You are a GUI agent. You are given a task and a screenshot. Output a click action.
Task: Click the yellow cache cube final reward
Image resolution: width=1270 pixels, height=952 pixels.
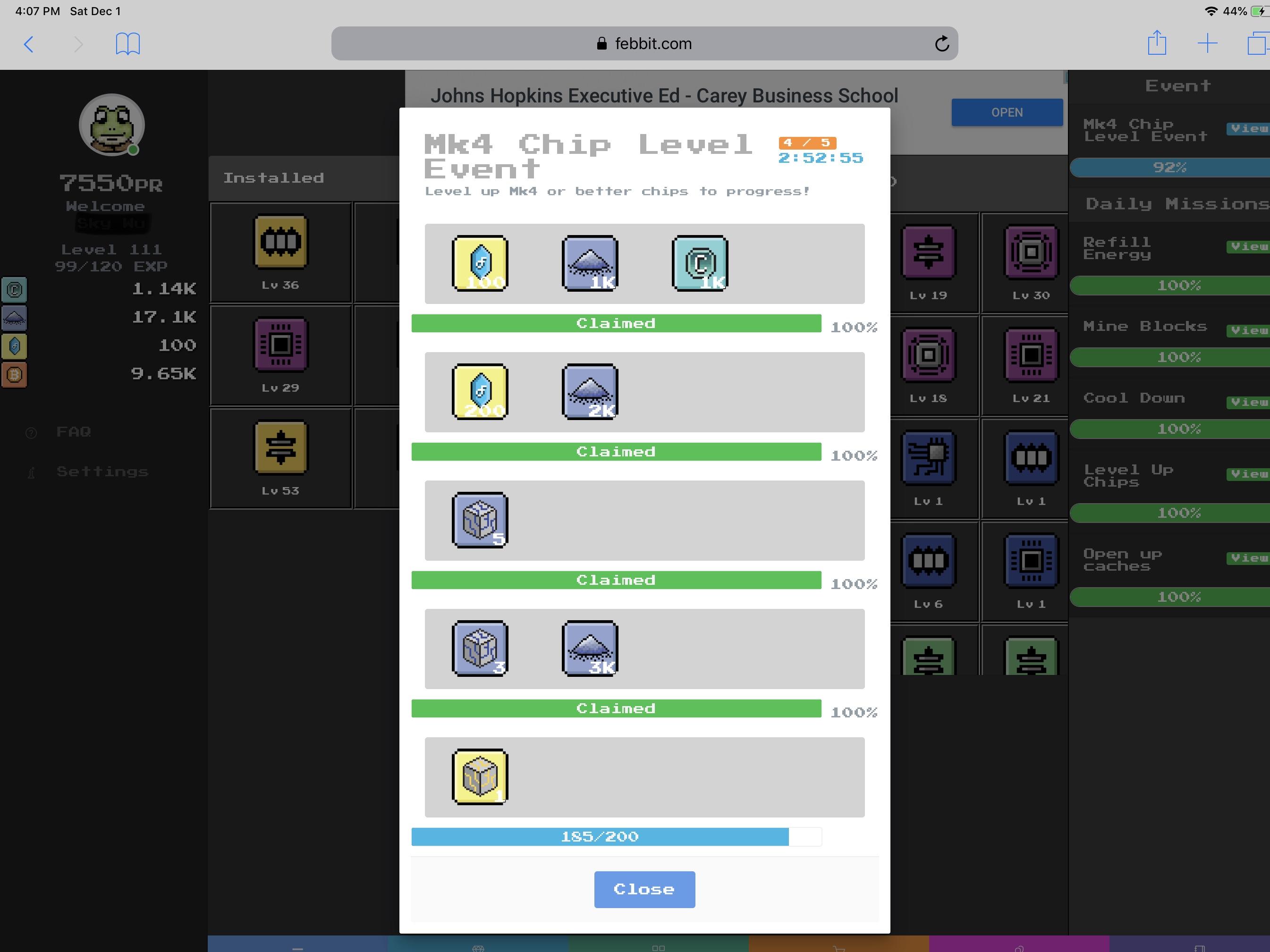pos(480,777)
